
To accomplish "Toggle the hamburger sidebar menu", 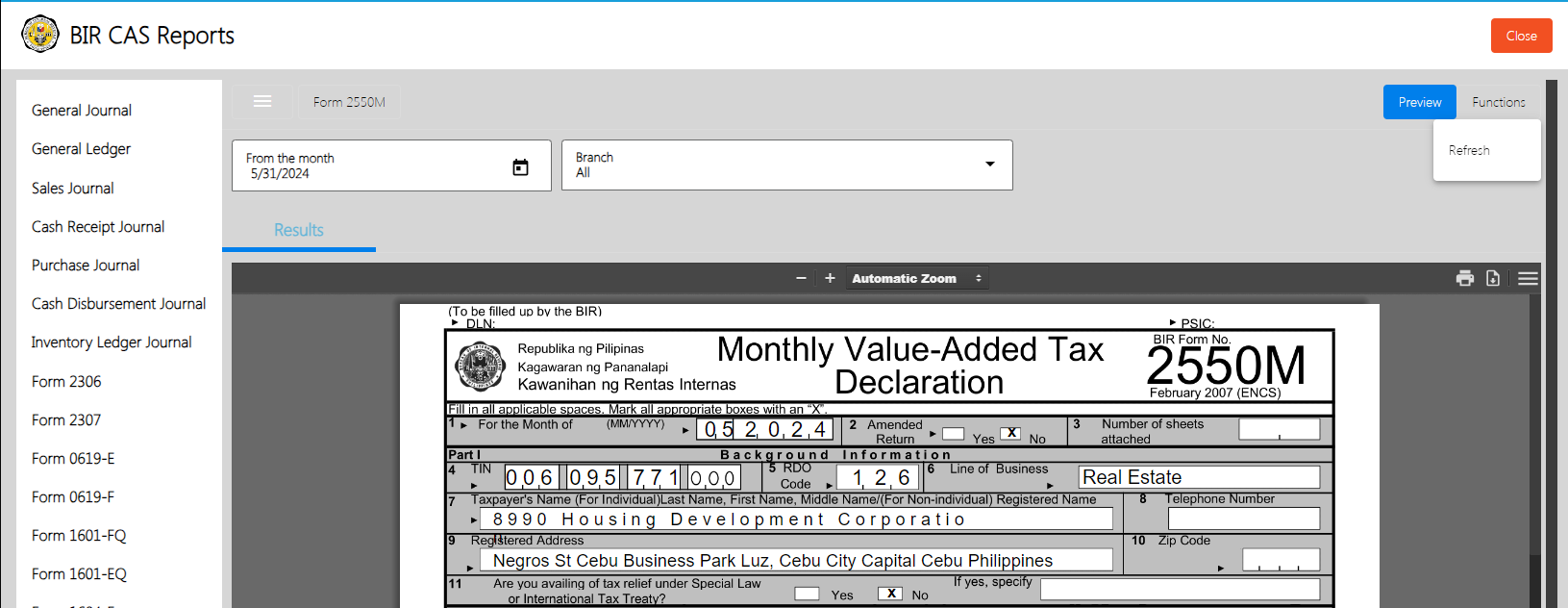I will [x=262, y=101].
